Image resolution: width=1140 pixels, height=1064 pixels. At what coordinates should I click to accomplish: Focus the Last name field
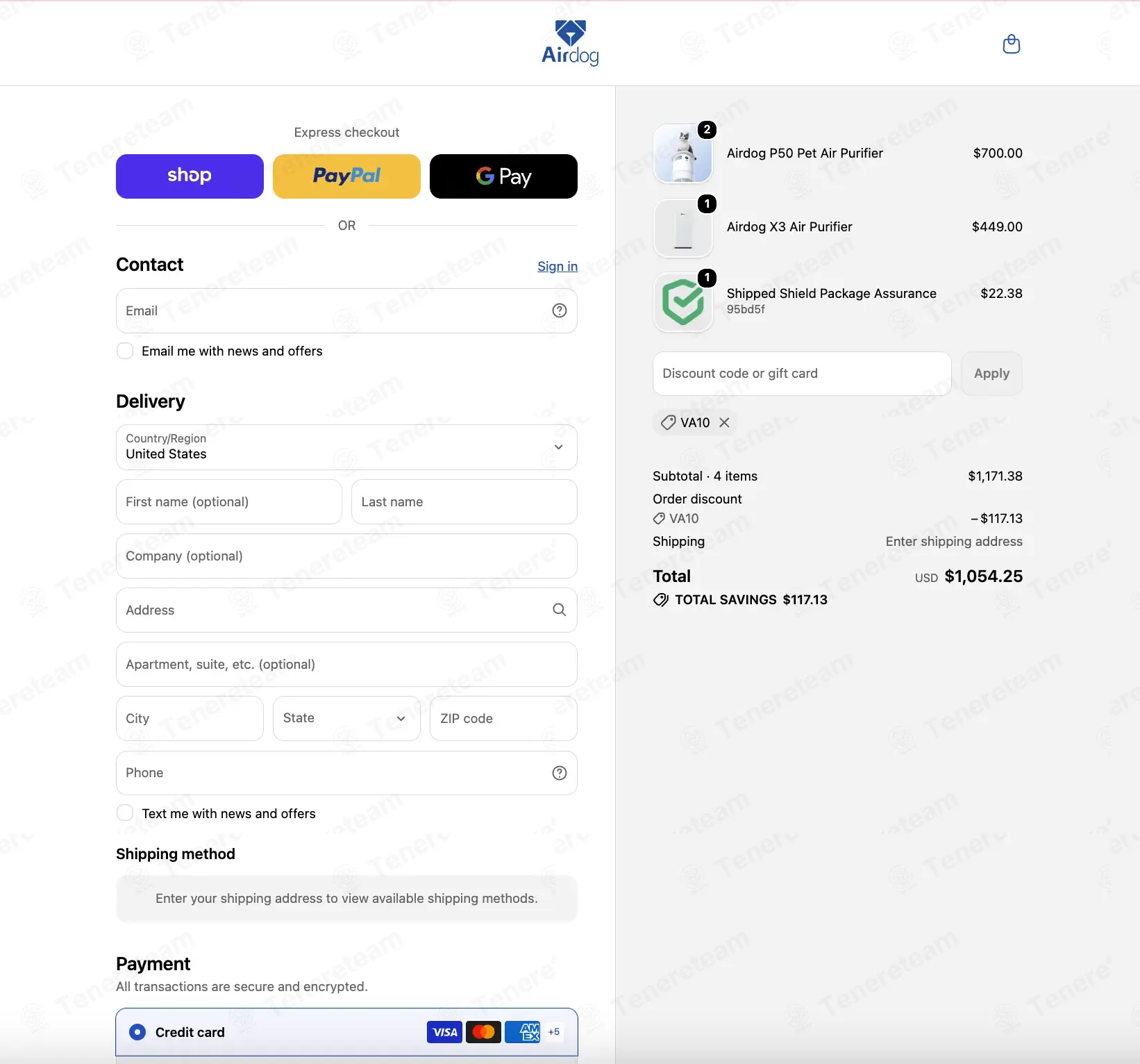click(x=464, y=501)
